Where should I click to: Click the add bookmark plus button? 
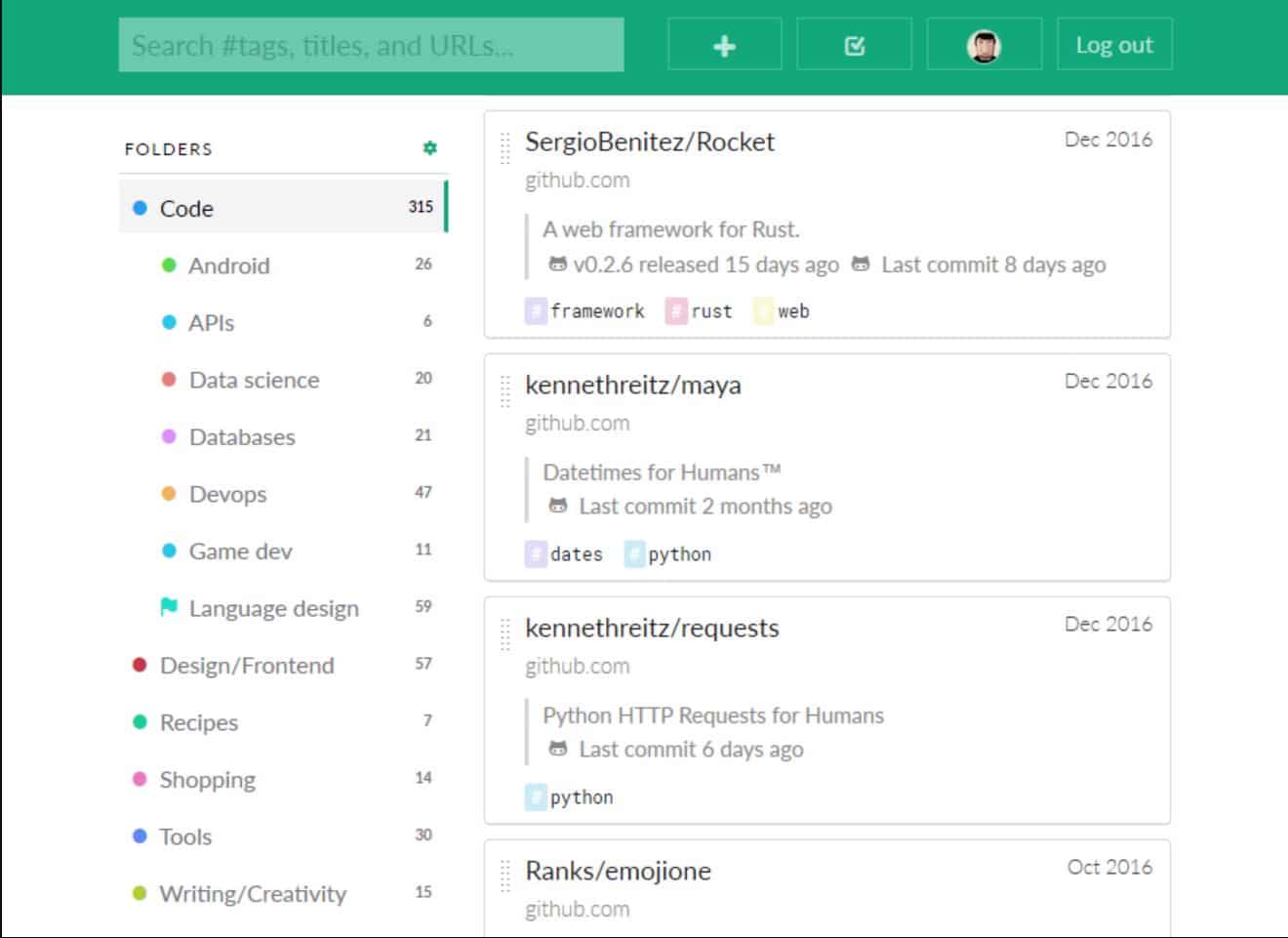pyautogui.click(x=724, y=45)
